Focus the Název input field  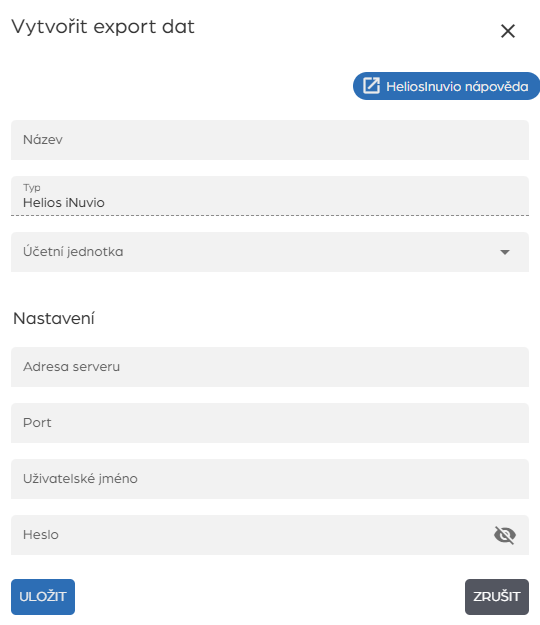click(270, 140)
